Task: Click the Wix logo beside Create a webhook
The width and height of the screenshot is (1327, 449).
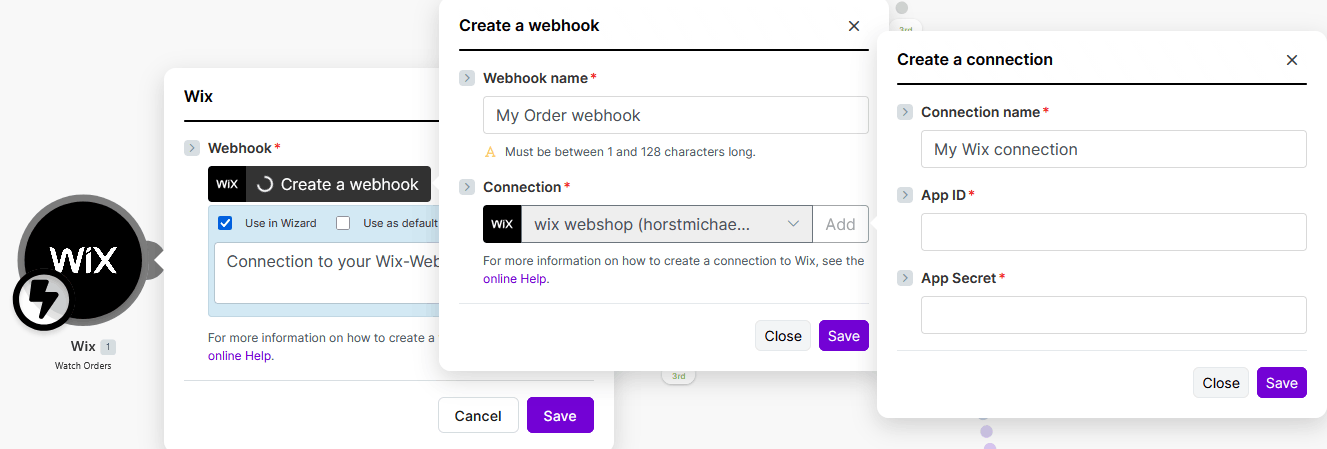Action: 227,184
